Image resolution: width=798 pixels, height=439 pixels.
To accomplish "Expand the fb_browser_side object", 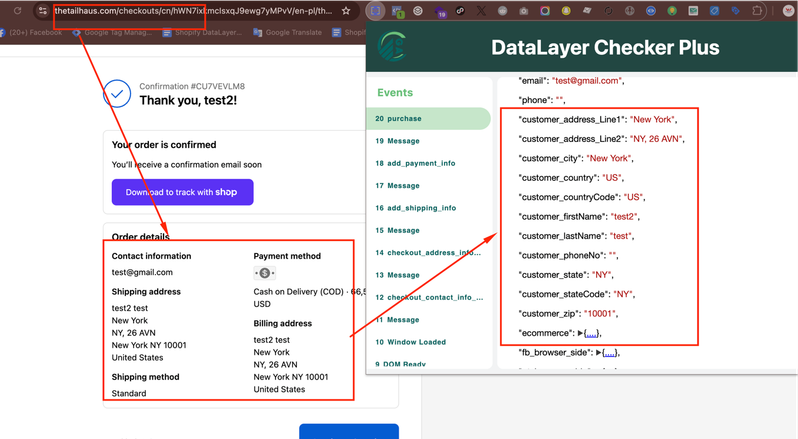I will tap(598, 353).
